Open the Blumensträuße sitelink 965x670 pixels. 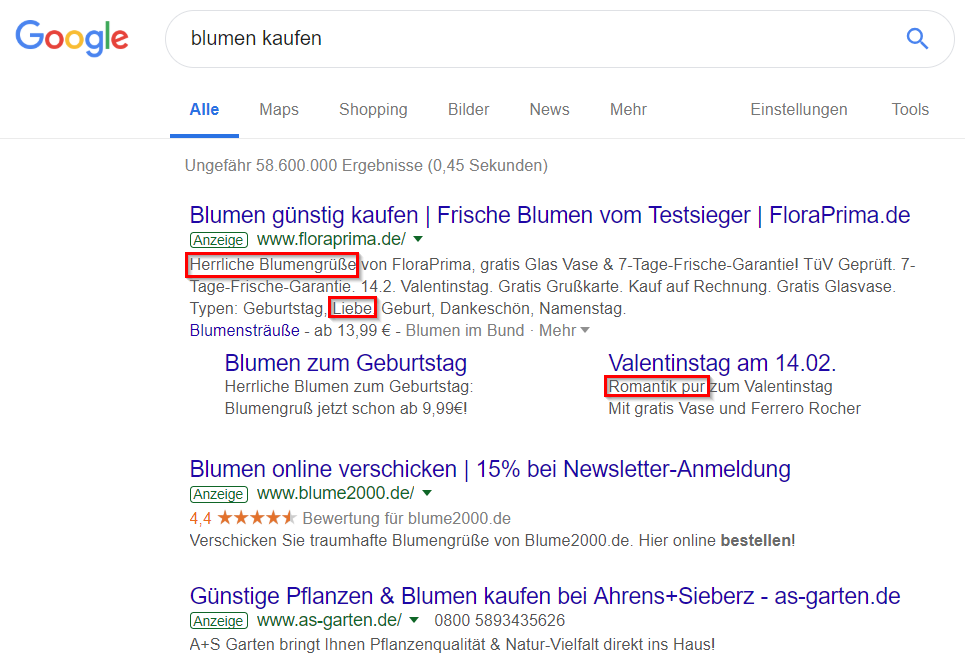244,330
